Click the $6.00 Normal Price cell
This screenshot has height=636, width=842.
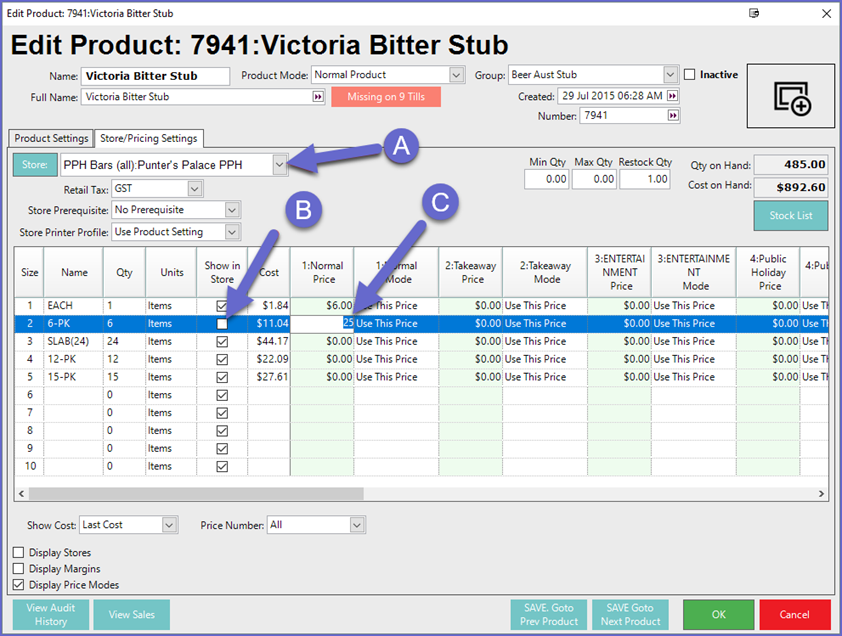pos(322,306)
